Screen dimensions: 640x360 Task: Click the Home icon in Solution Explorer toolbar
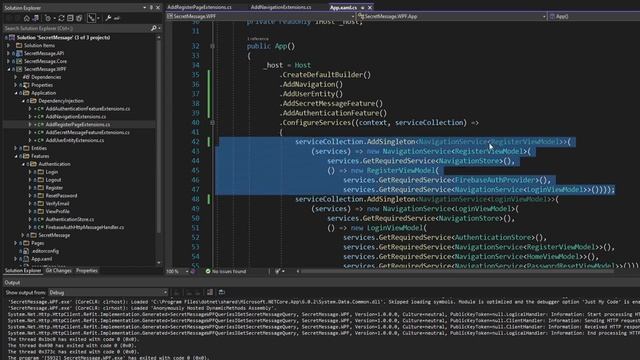pyautogui.click(x=27, y=18)
